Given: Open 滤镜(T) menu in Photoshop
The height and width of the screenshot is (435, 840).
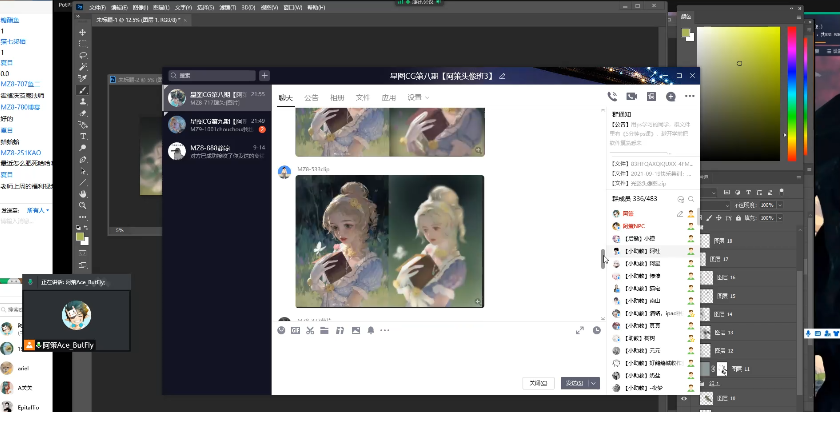Looking at the screenshot, I should [228, 8].
